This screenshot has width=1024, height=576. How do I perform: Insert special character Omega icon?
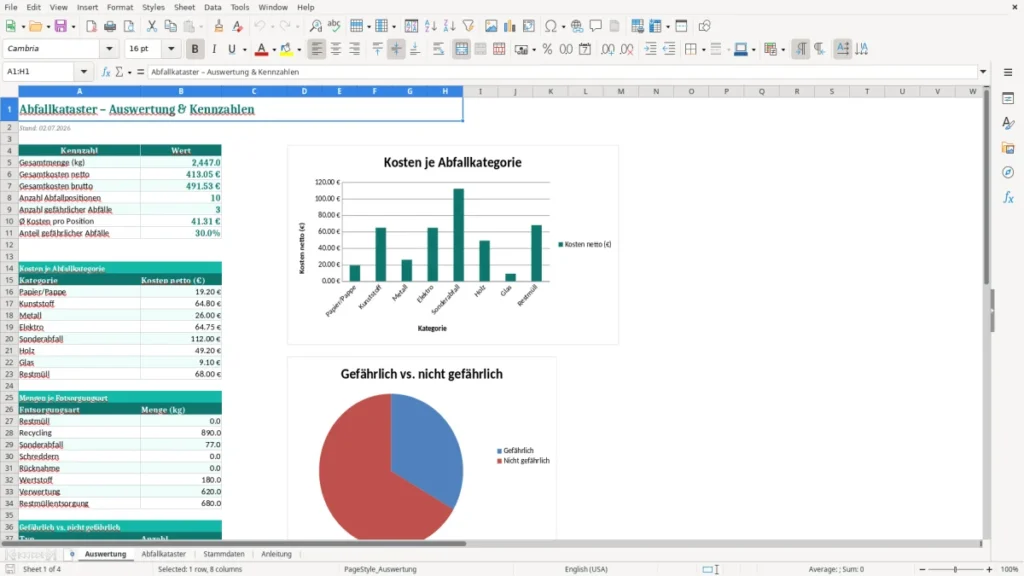coord(551,26)
